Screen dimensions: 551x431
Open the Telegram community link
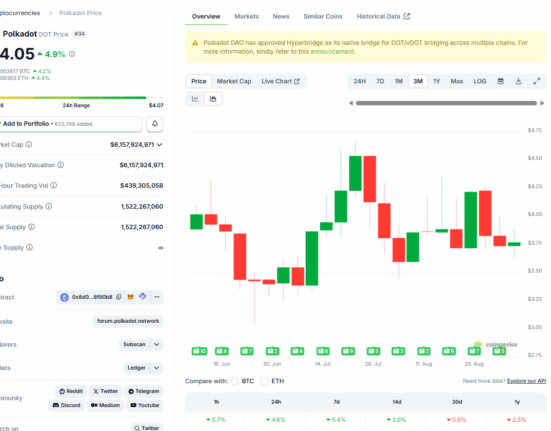[x=144, y=391]
